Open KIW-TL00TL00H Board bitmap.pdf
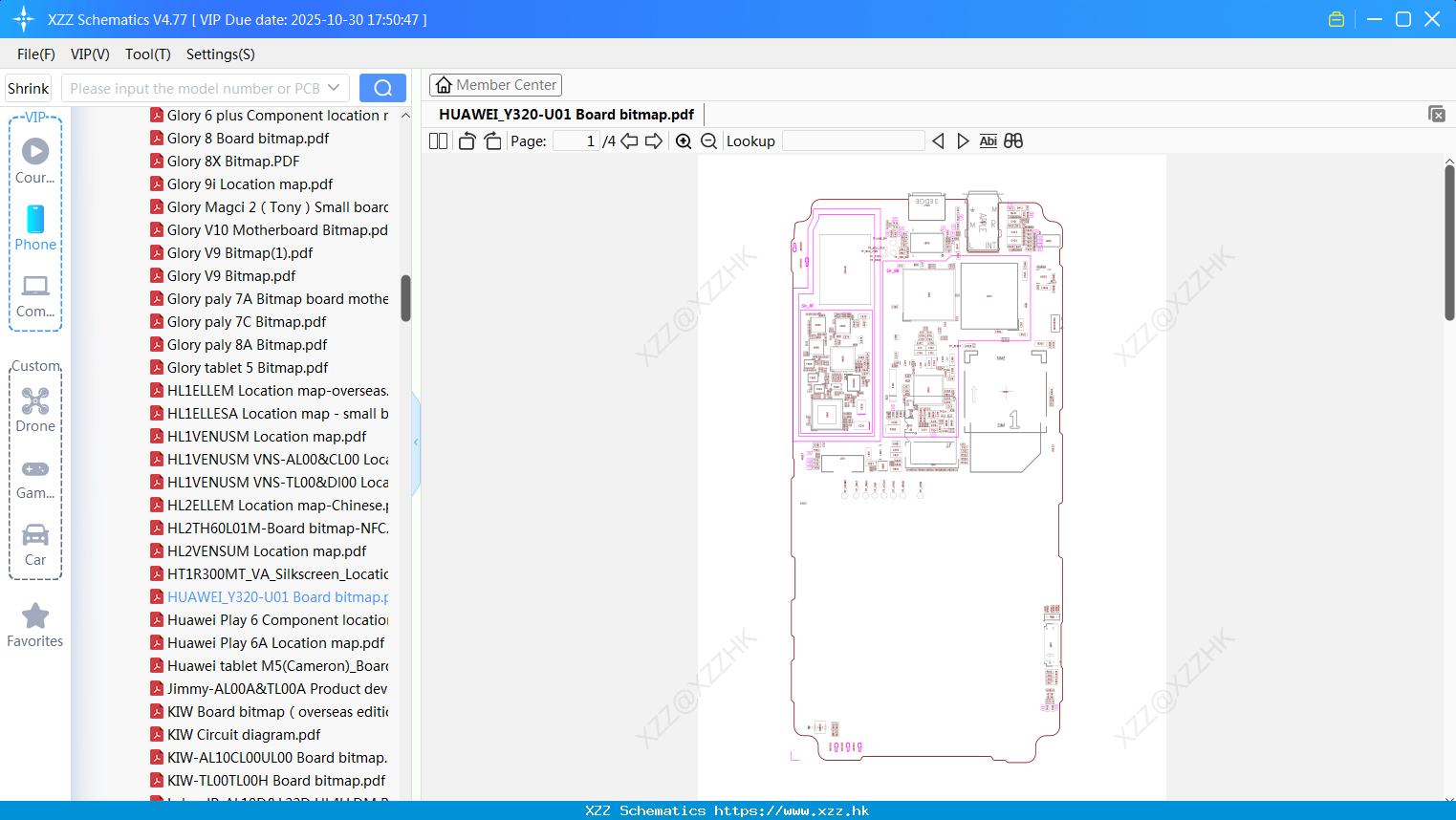 tap(276, 781)
